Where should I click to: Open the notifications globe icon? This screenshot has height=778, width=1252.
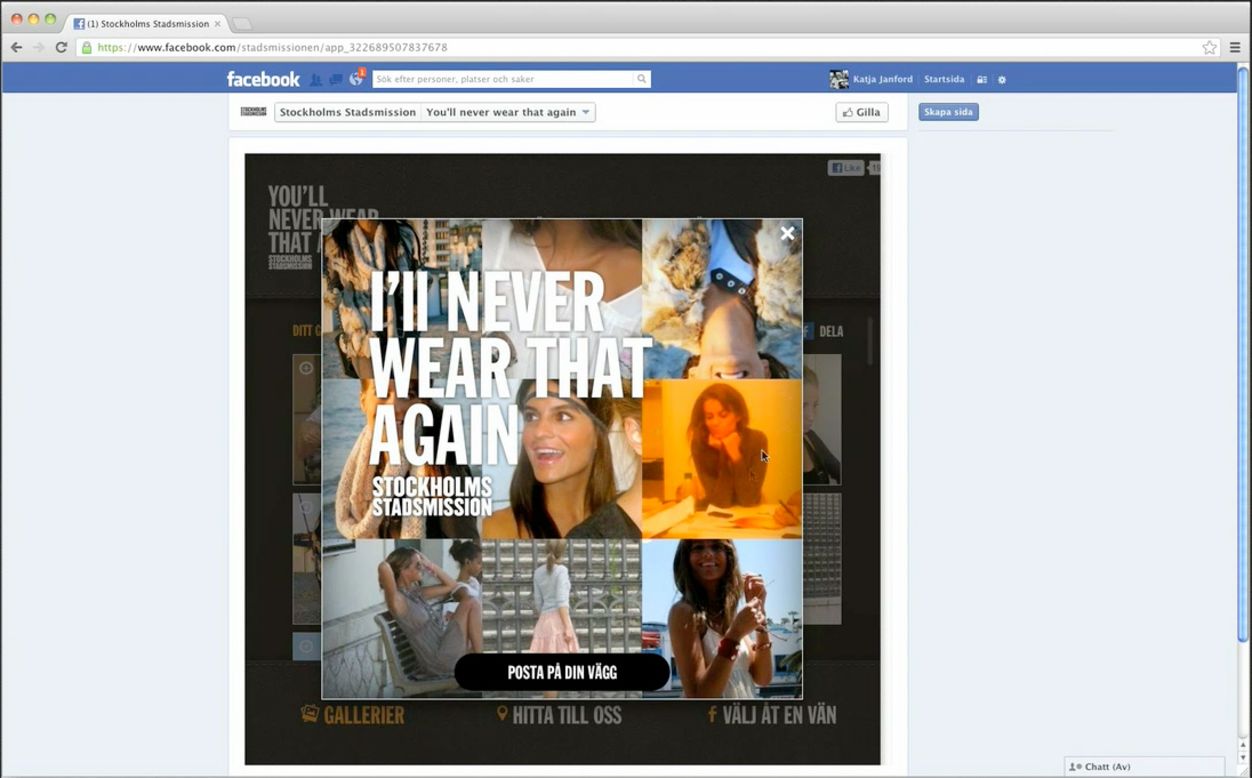[356, 79]
